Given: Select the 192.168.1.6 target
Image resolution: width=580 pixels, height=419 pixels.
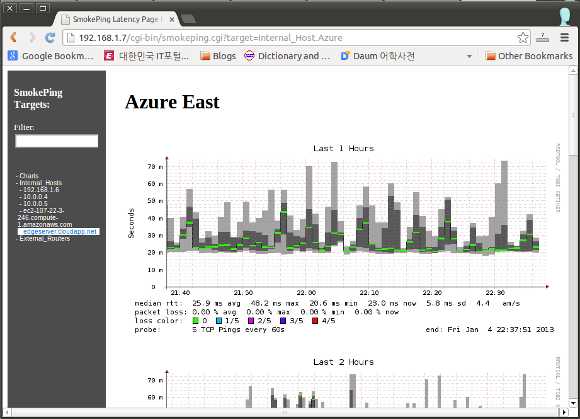Looking at the screenshot, I should coord(41,190).
